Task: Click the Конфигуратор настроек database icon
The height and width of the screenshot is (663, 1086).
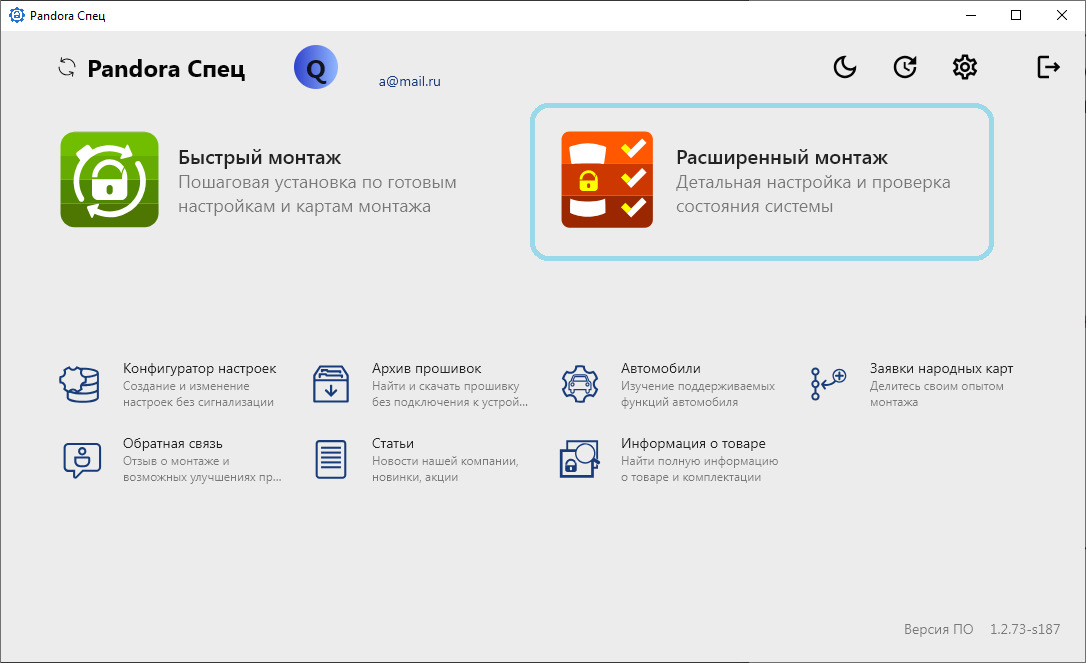Action: [x=80, y=384]
